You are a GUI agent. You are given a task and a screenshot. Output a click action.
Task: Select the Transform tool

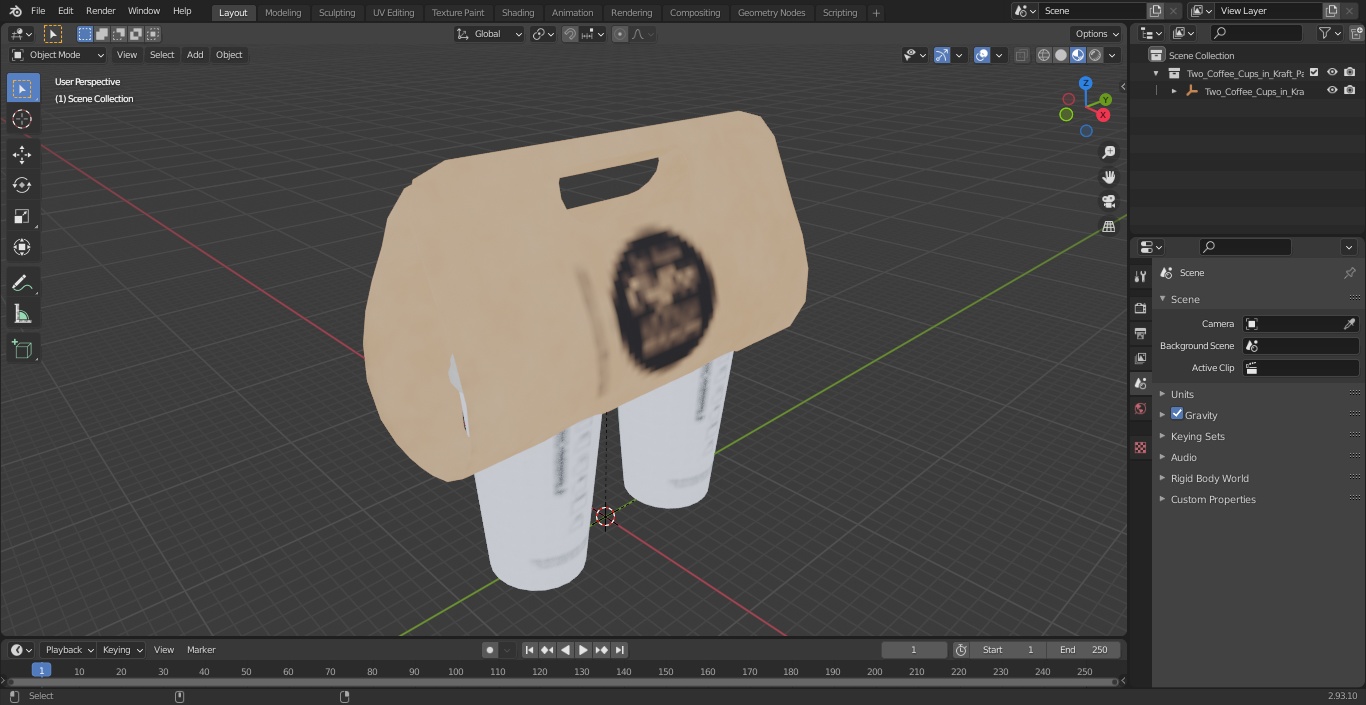pyautogui.click(x=22, y=247)
